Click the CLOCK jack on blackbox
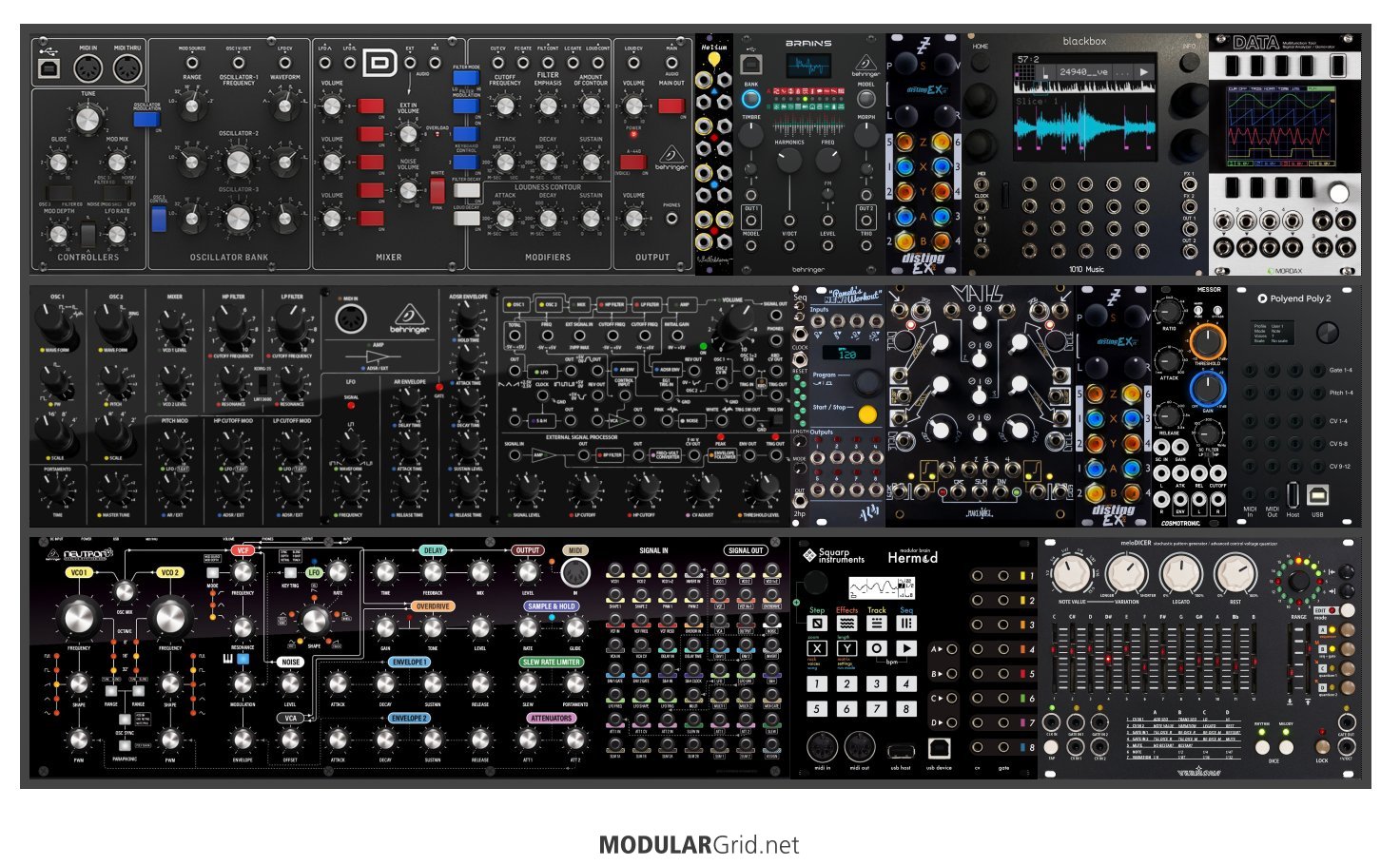The height and width of the screenshot is (865, 1400). tap(982, 205)
